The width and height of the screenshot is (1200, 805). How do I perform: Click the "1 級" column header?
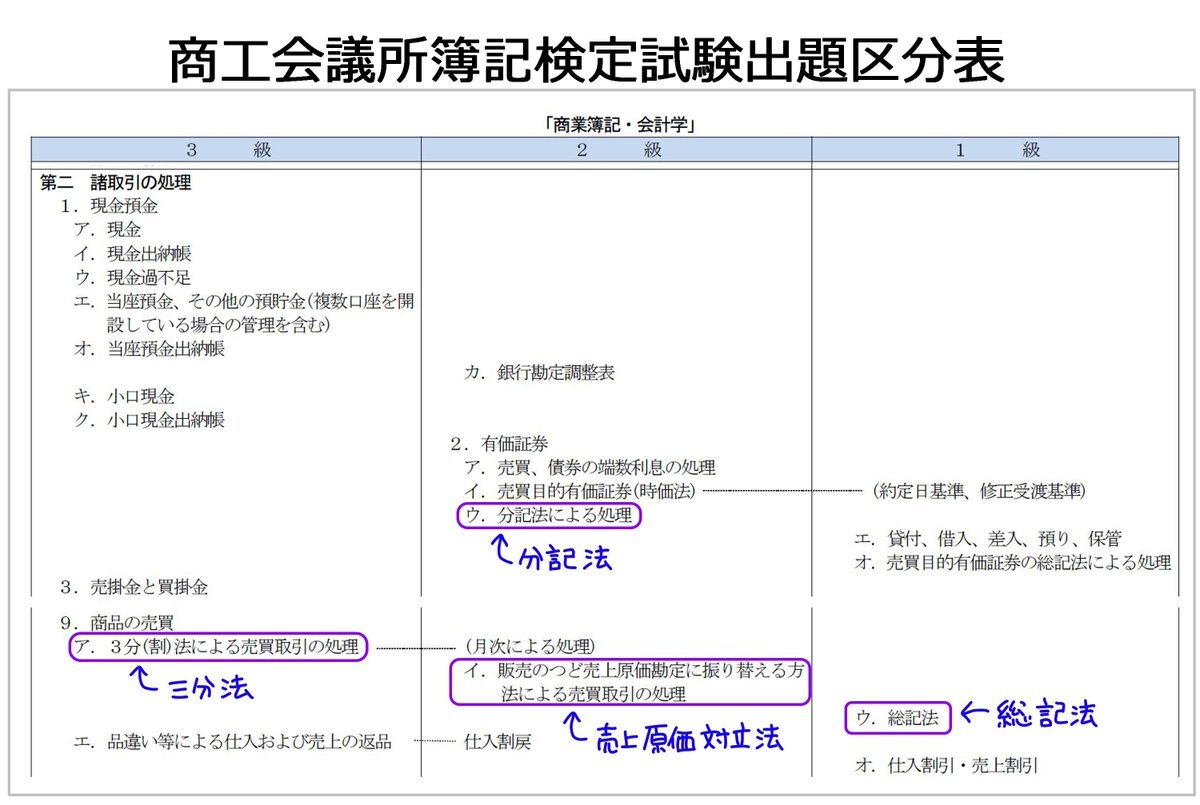(x=995, y=150)
